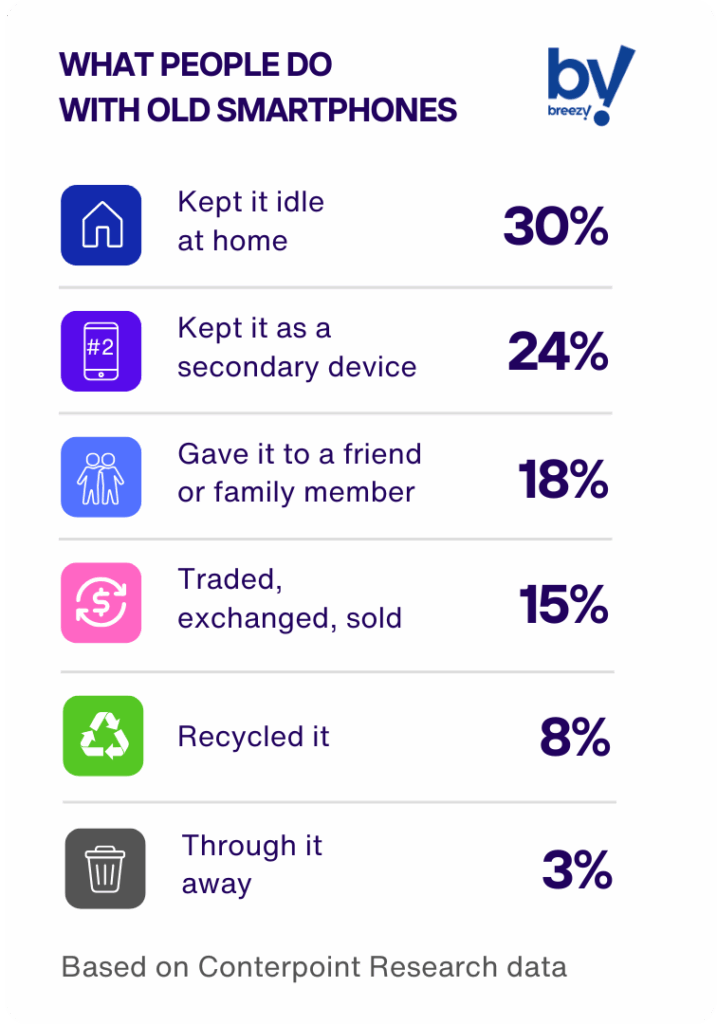Click the 'Recycled it' label

click(254, 737)
